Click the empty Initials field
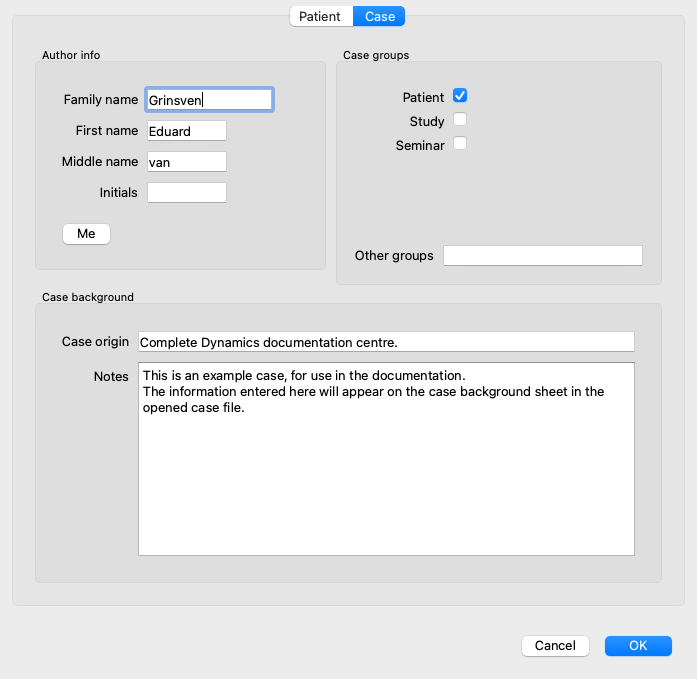The image size is (697, 679). pyautogui.click(x=187, y=192)
